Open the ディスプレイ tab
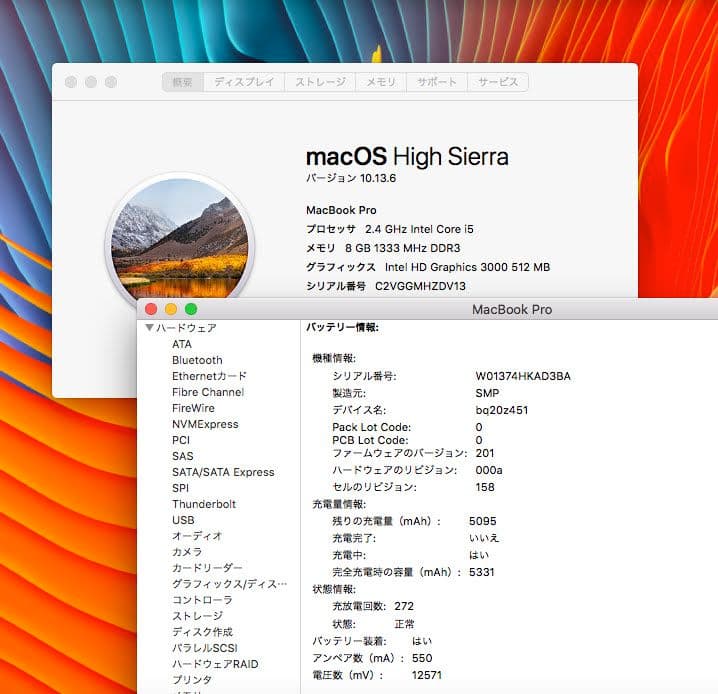Viewport: 718px width, 694px height. [x=244, y=82]
